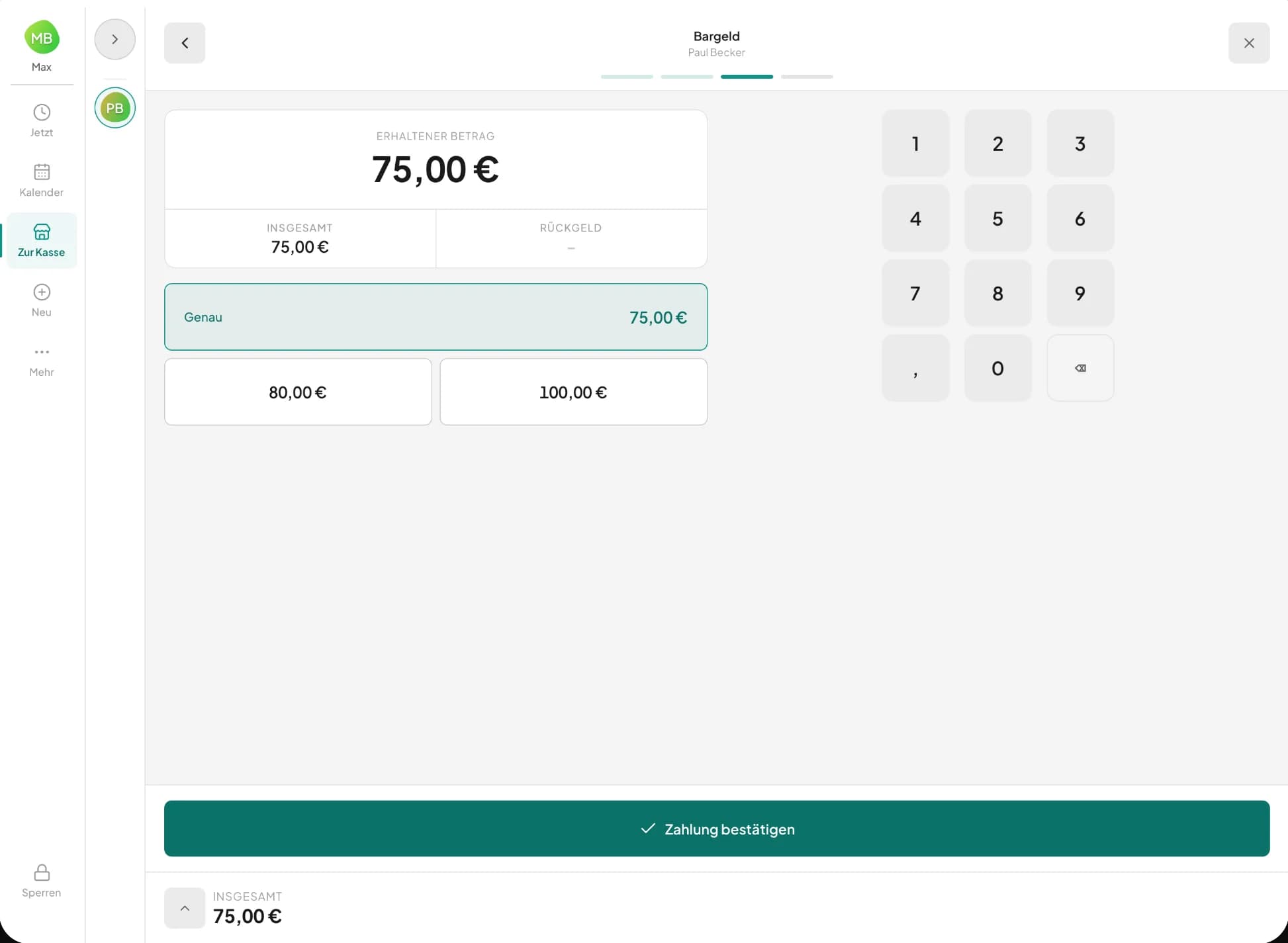Select the PB customer avatar
The image size is (1288, 943).
click(115, 108)
